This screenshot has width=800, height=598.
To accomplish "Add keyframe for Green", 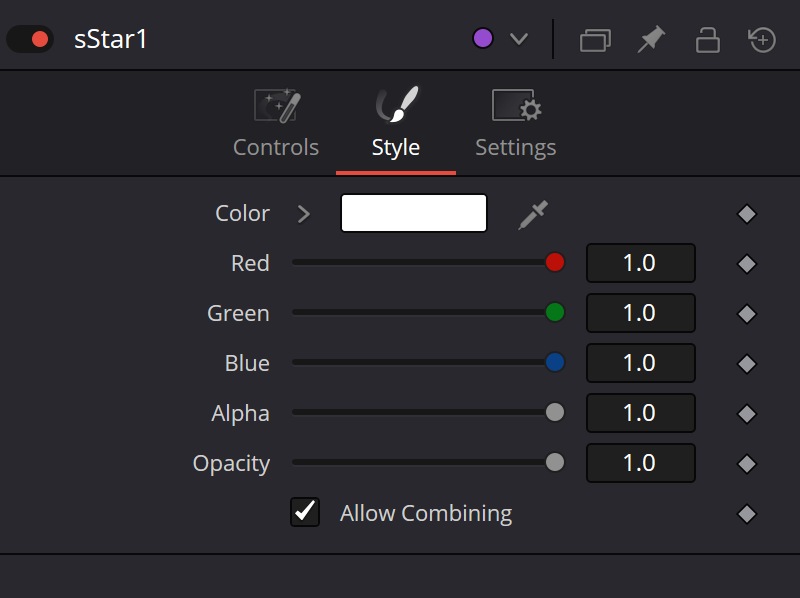I will click(x=747, y=314).
